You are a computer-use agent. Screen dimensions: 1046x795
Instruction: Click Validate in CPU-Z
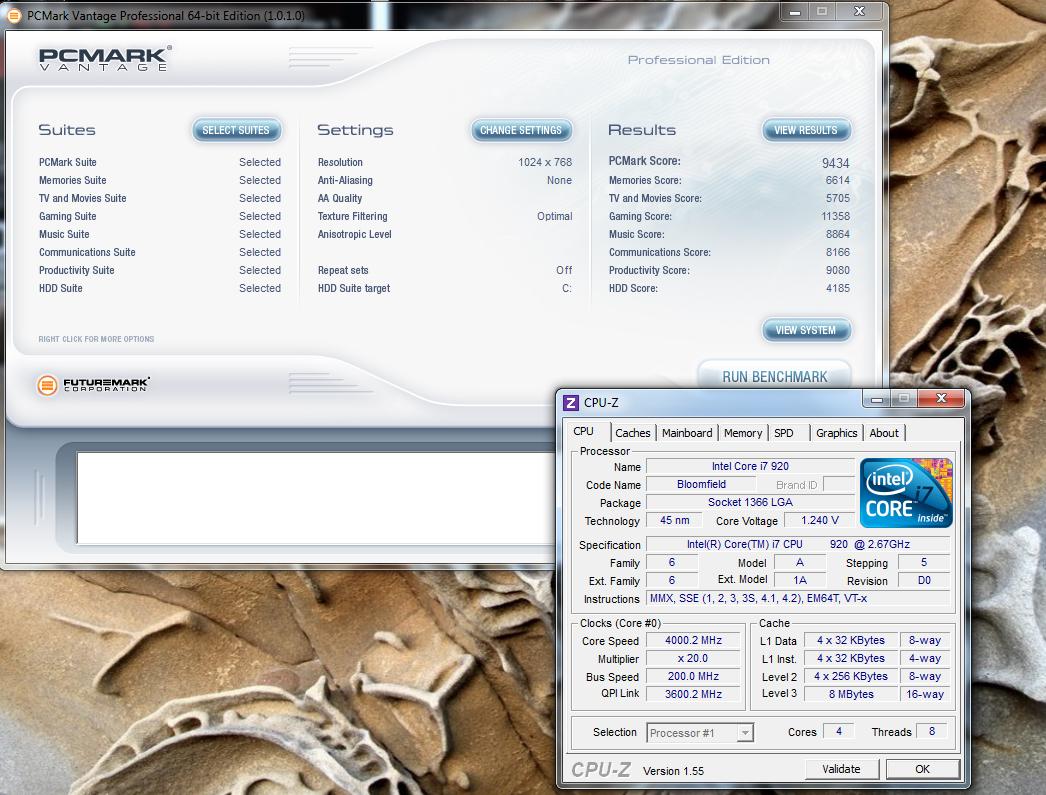(841, 769)
